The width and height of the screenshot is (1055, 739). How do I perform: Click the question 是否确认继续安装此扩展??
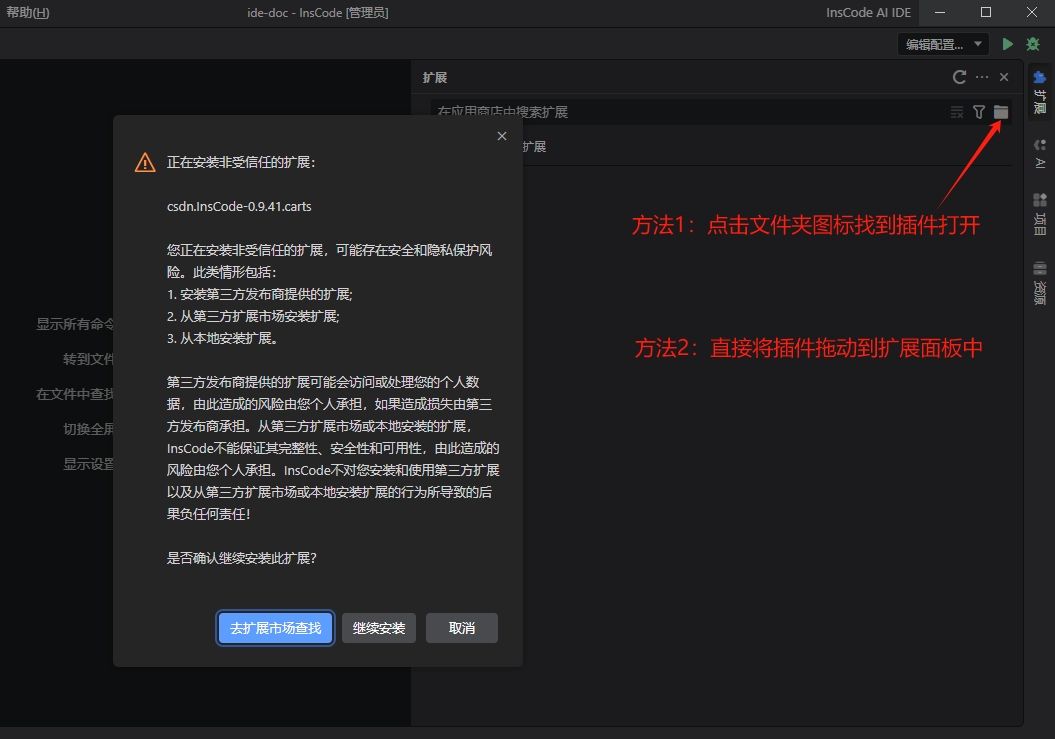click(x=242, y=558)
